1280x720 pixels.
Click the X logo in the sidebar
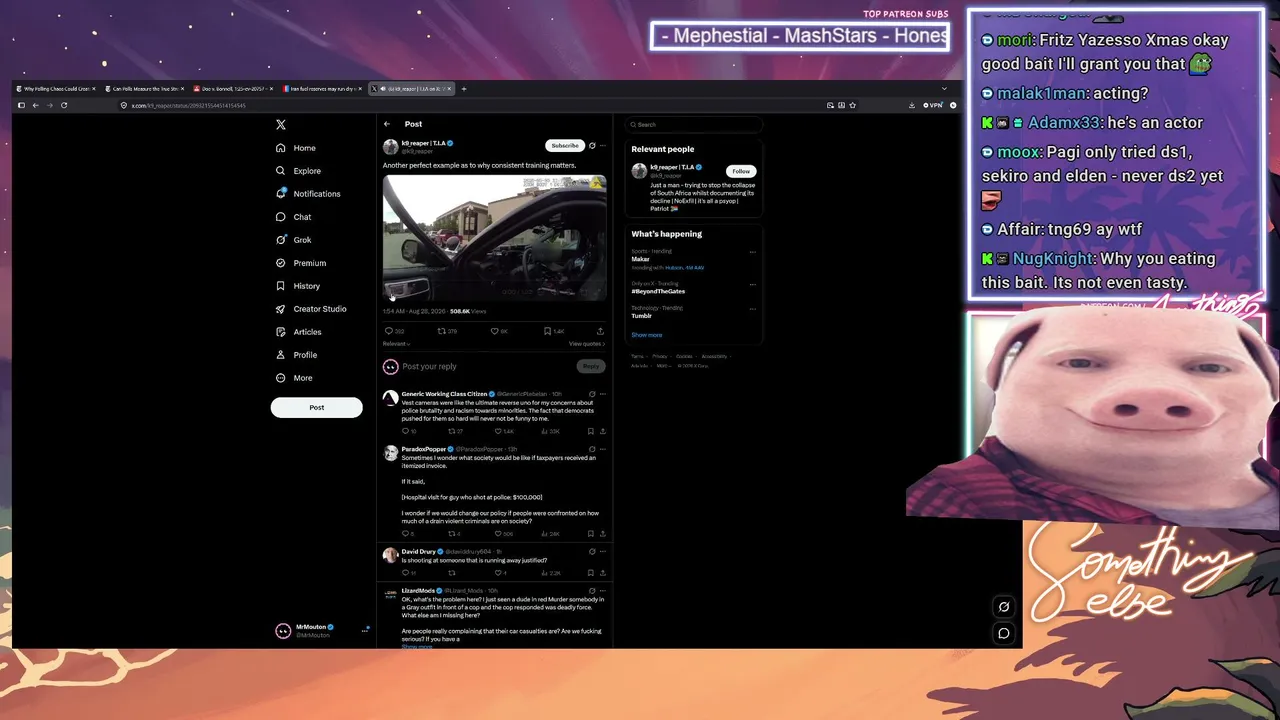(281, 125)
